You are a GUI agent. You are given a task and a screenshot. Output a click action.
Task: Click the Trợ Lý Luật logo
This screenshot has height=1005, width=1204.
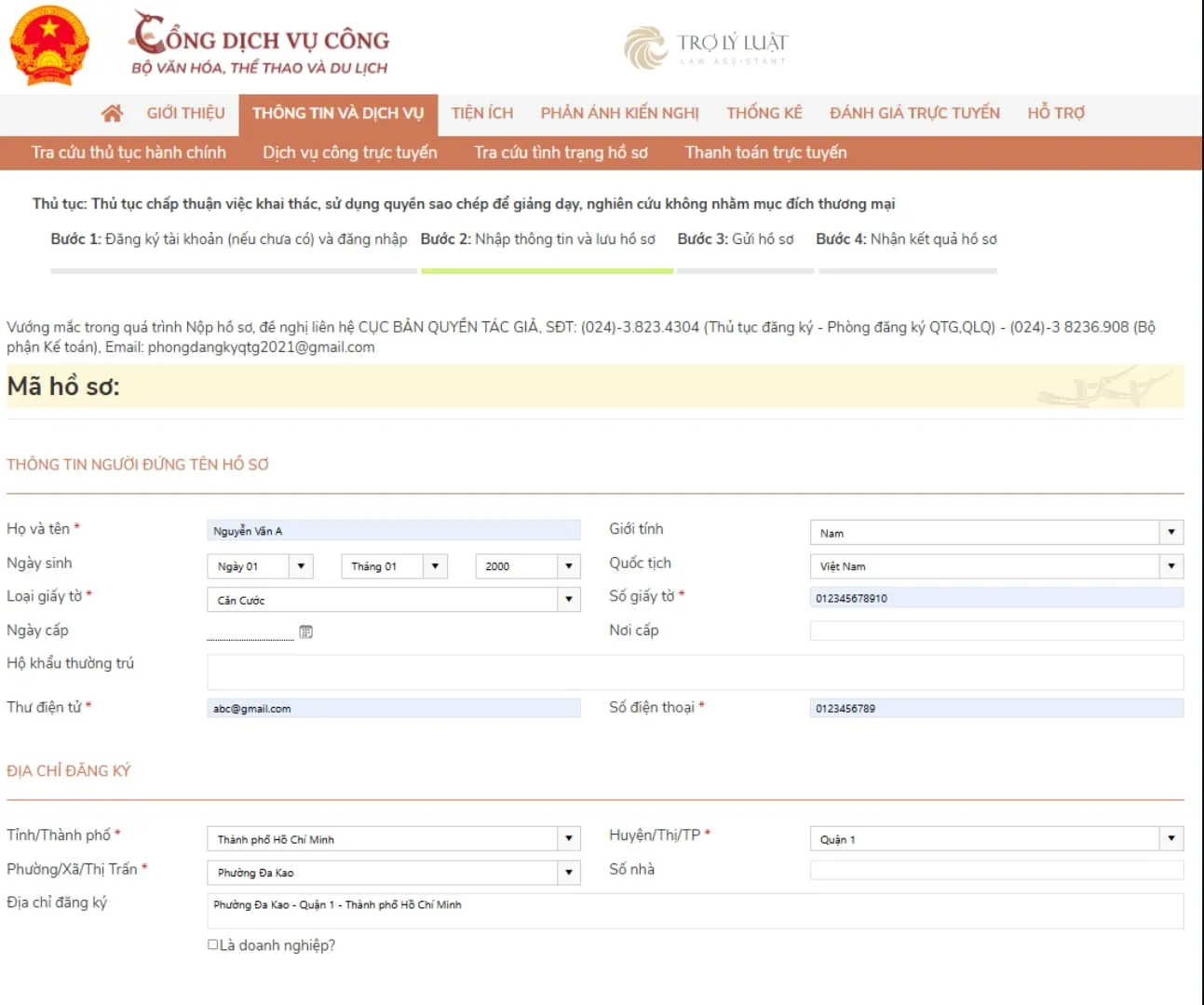[x=706, y=47]
